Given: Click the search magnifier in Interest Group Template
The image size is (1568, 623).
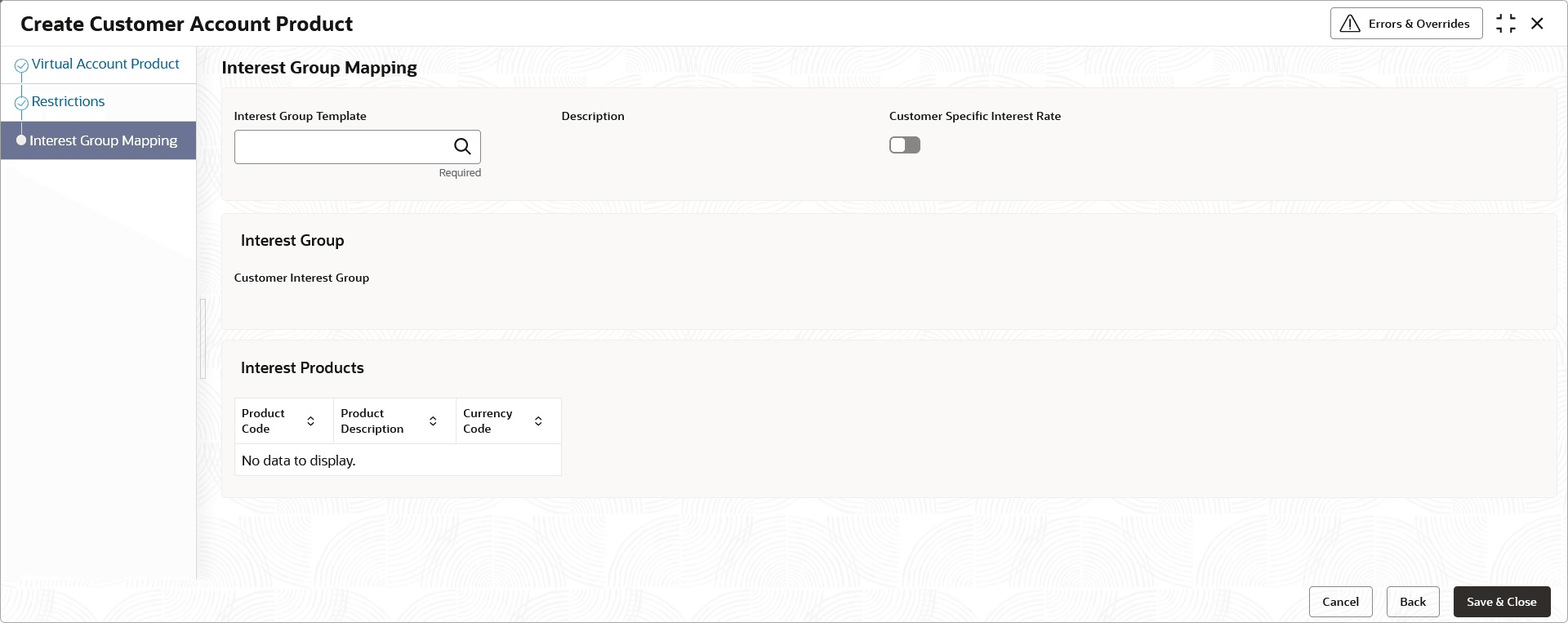Looking at the screenshot, I should 462,146.
